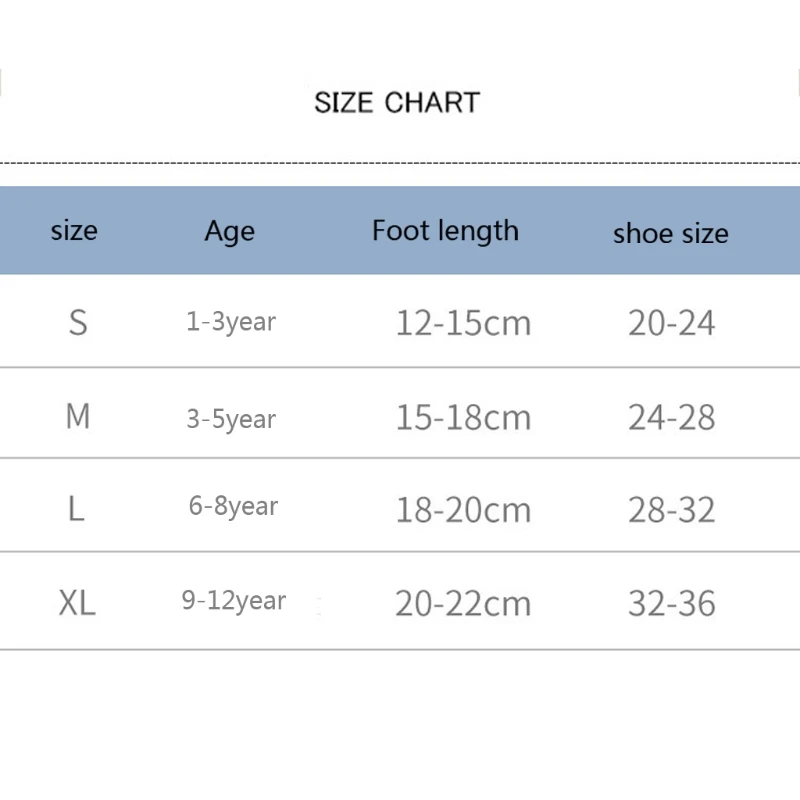Select the '3-5year' age cell
The height and width of the screenshot is (800, 800).
pos(231,419)
